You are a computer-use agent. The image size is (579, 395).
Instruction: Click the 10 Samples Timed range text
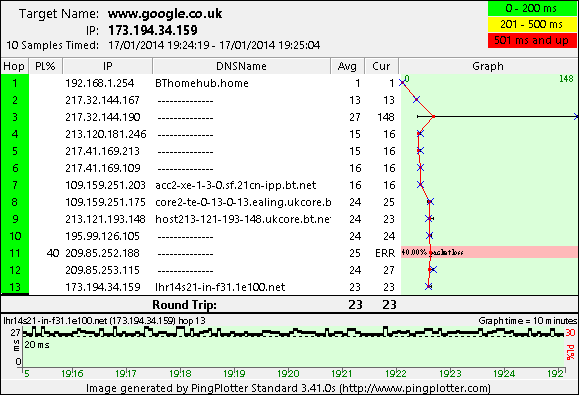(x=214, y=45)
